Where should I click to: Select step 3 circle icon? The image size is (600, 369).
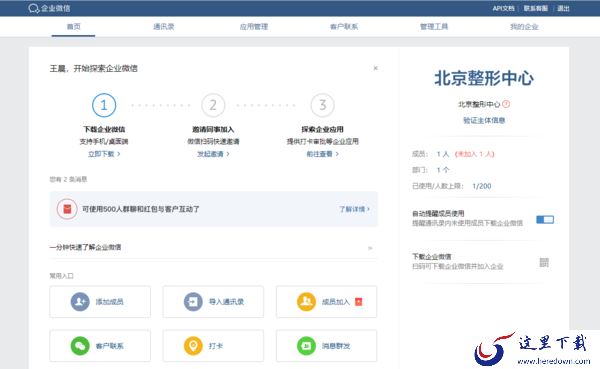(x=323, y=105)
